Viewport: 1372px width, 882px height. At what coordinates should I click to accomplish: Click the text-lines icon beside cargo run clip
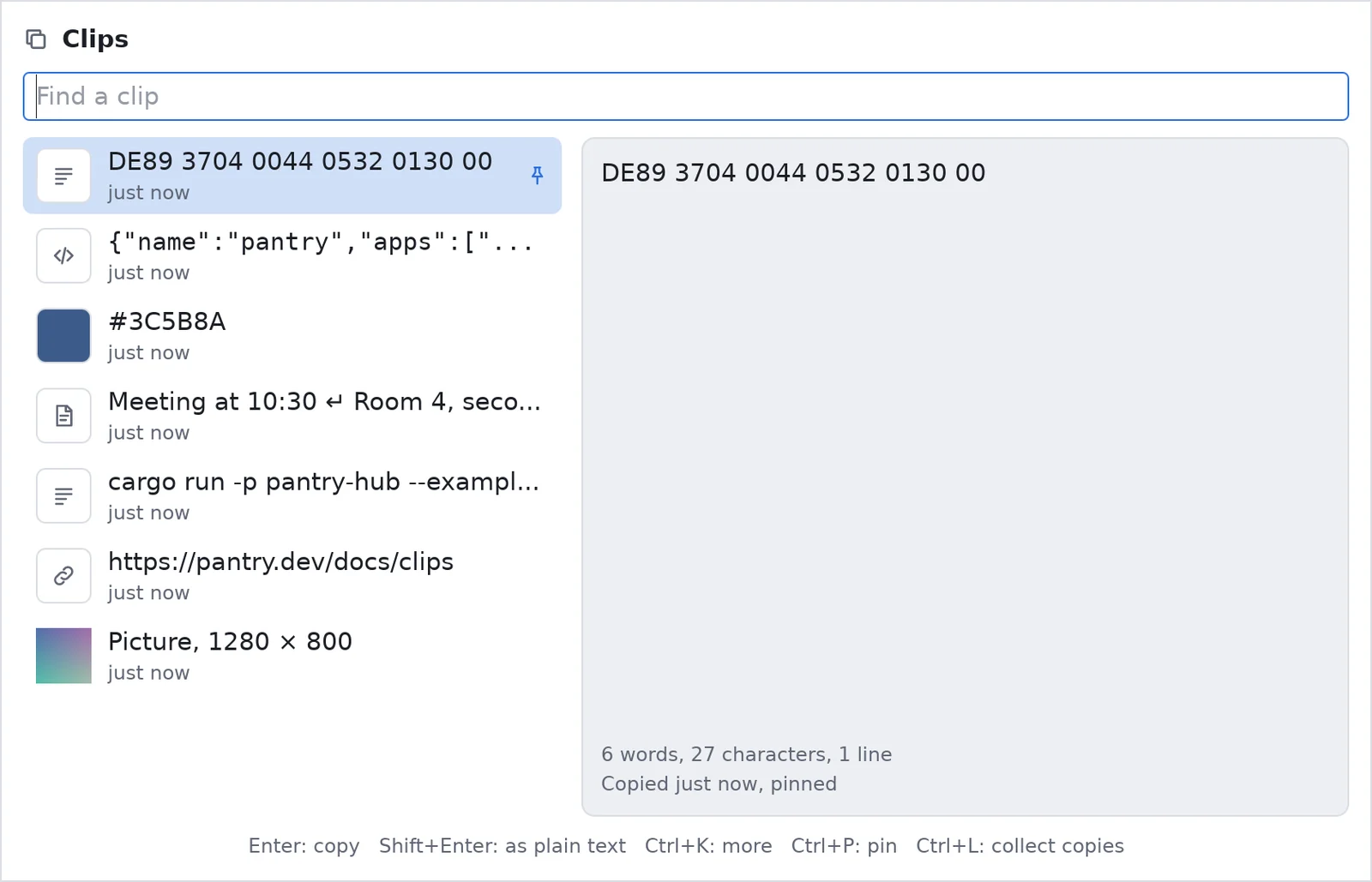pyautogui.click(x=63, y=495)
